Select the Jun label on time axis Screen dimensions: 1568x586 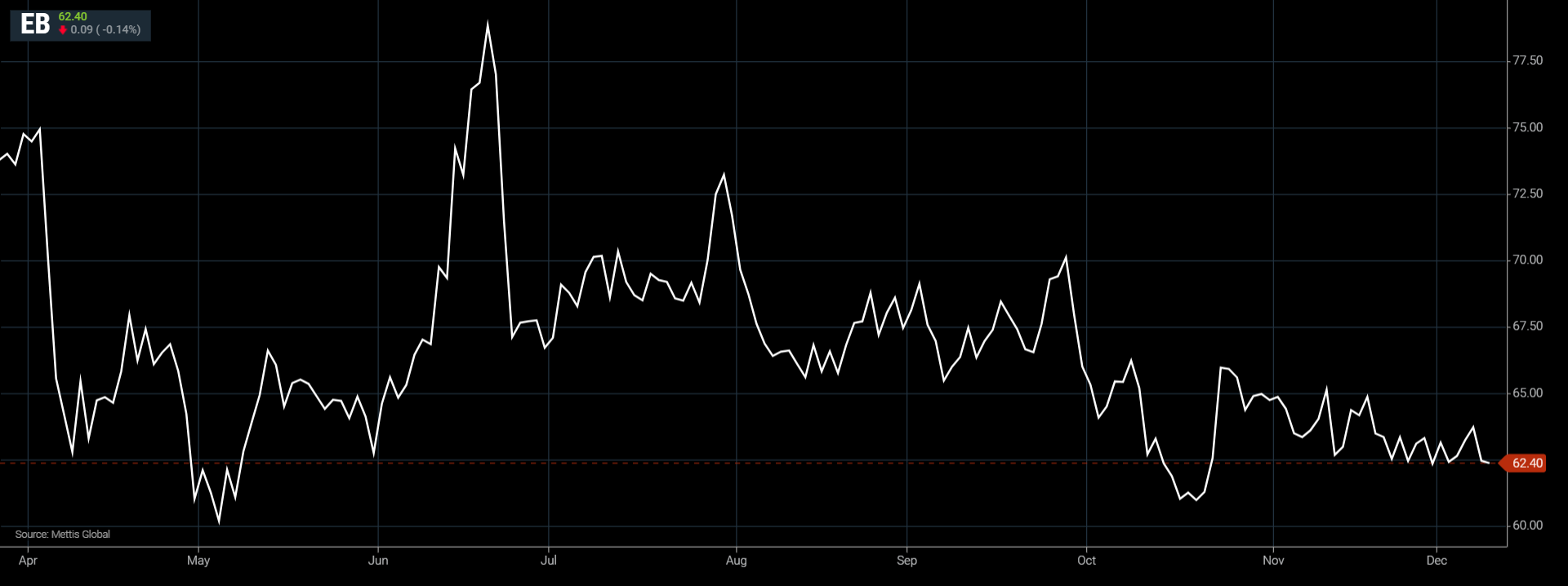pyautogui.click(x=378, y=560)
